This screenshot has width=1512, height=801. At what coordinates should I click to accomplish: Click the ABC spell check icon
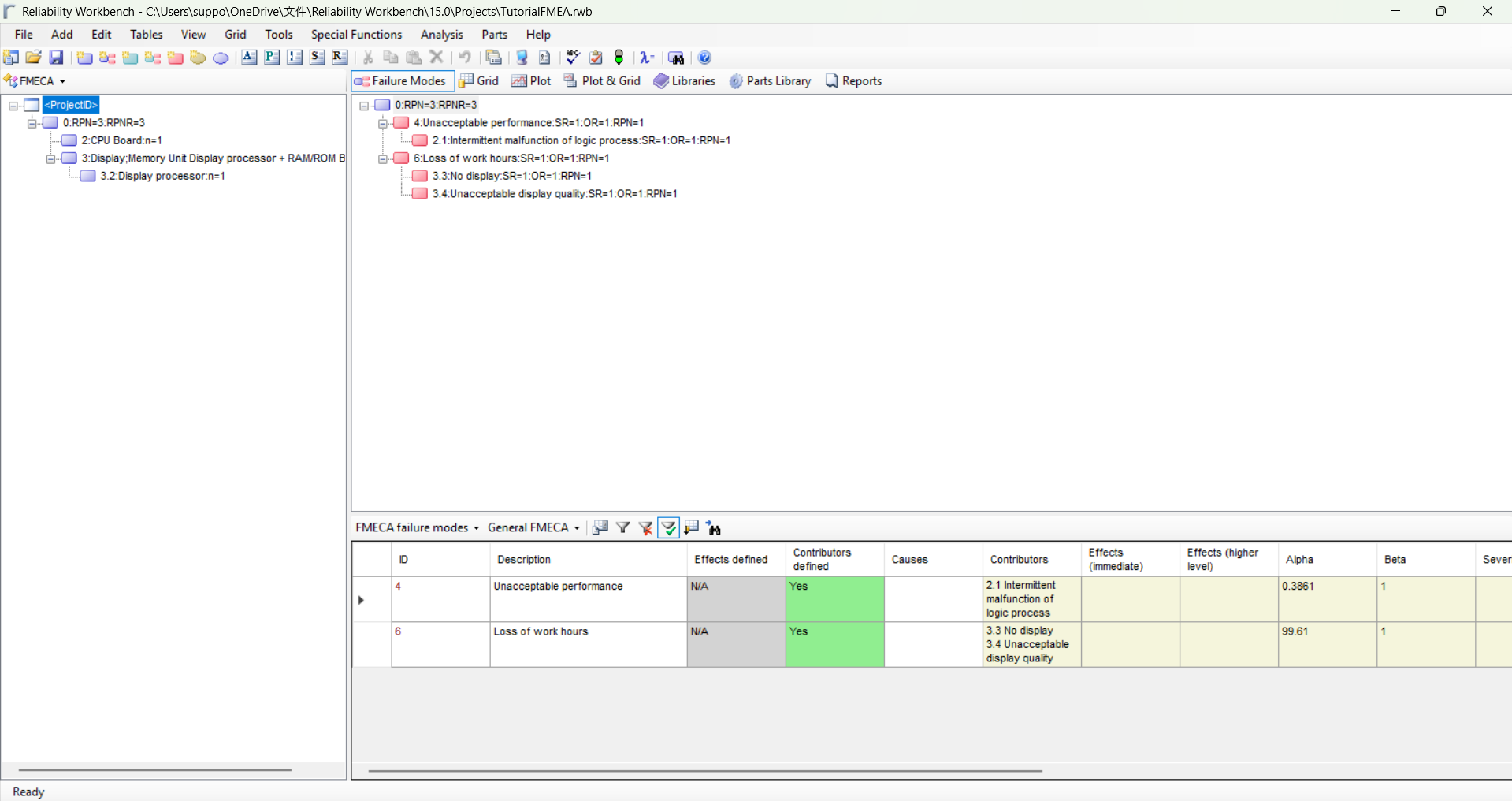click(573, 58)
